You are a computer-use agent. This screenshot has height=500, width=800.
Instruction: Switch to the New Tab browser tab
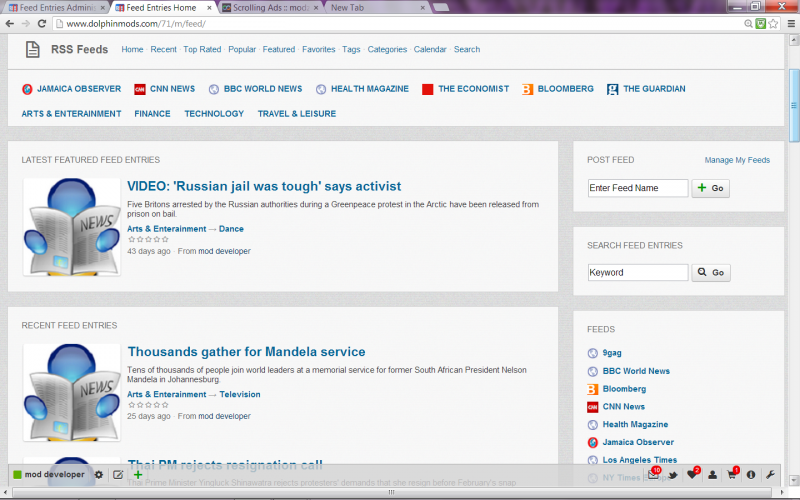(x=377, y=8)
